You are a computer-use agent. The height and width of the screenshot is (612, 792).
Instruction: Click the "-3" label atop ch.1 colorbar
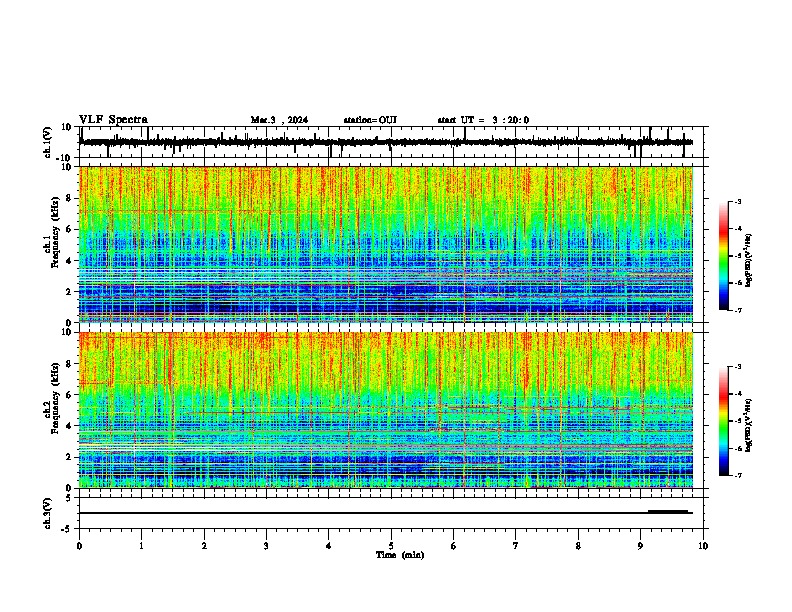click(x=737, y=201)
